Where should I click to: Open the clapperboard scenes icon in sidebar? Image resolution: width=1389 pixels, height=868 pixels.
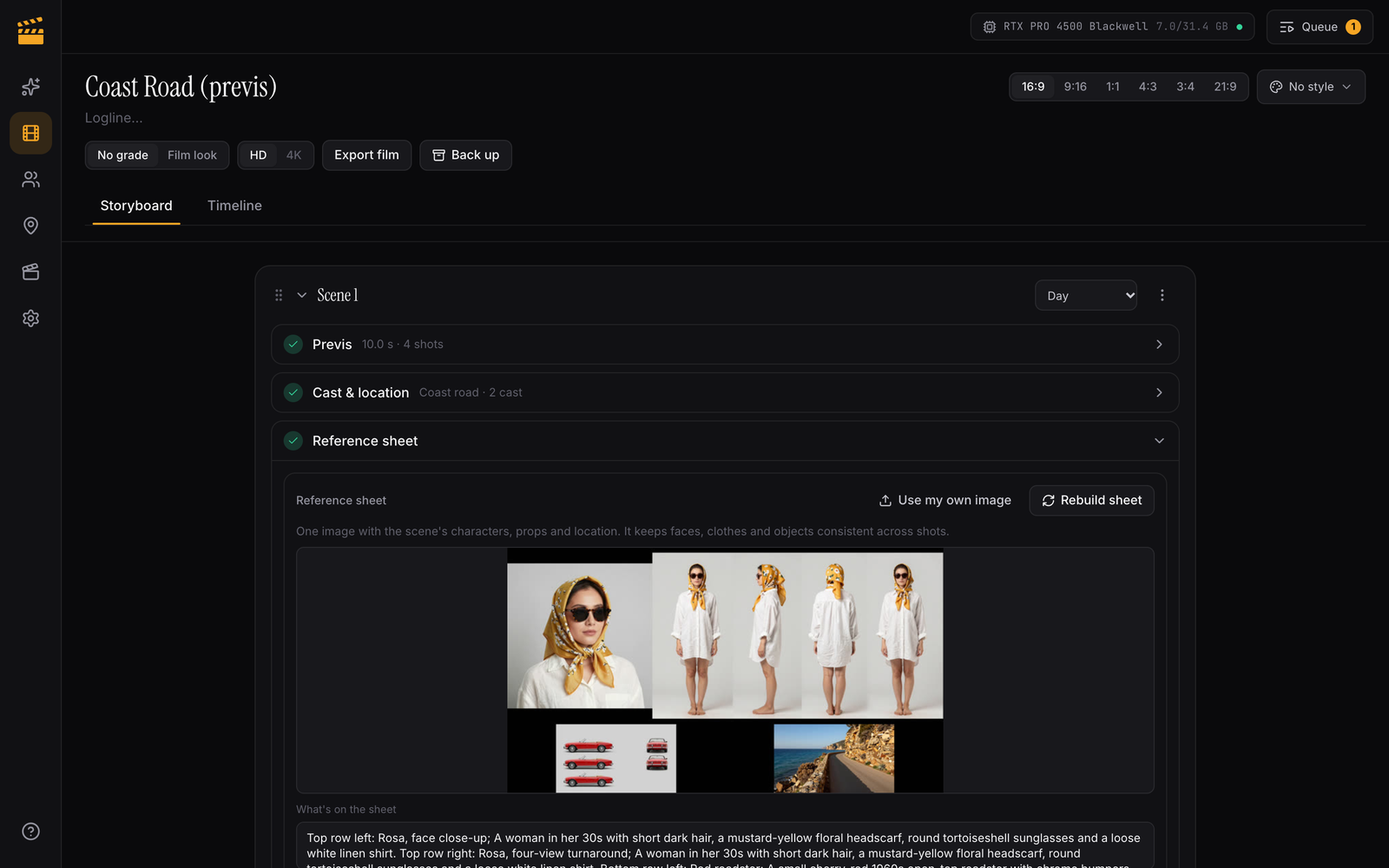pos(30,272)
